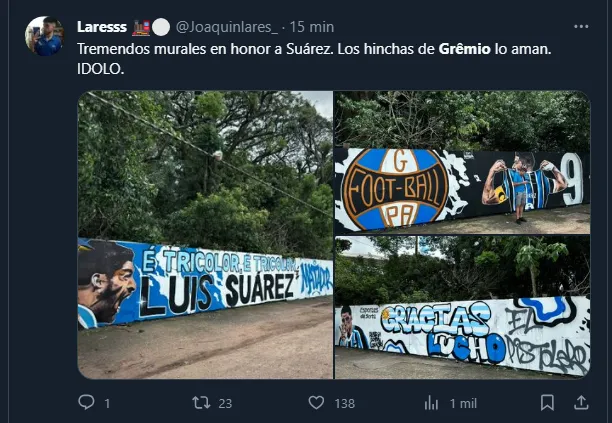Retweet the post via the retweet icon
This screenshot has height=423, width=612.
coord(201,402)
